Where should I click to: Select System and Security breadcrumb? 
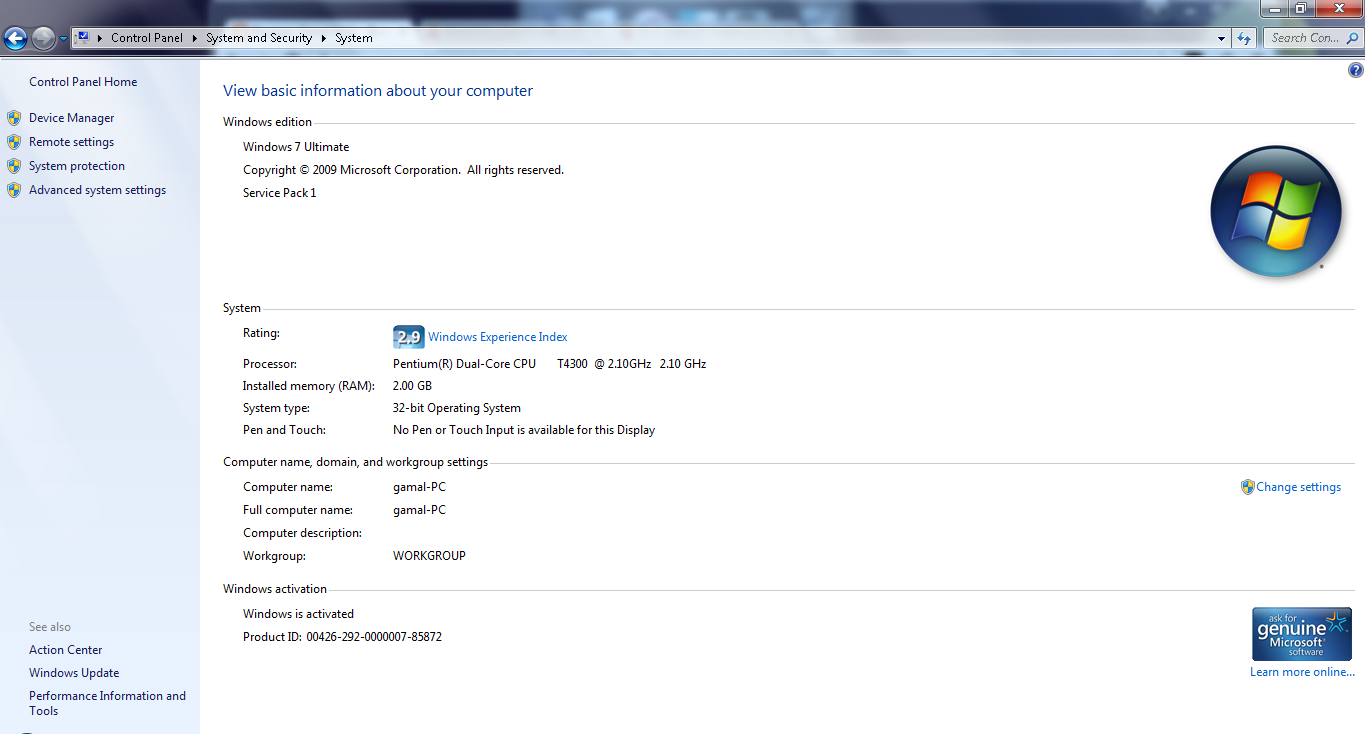tap(259, 38)
